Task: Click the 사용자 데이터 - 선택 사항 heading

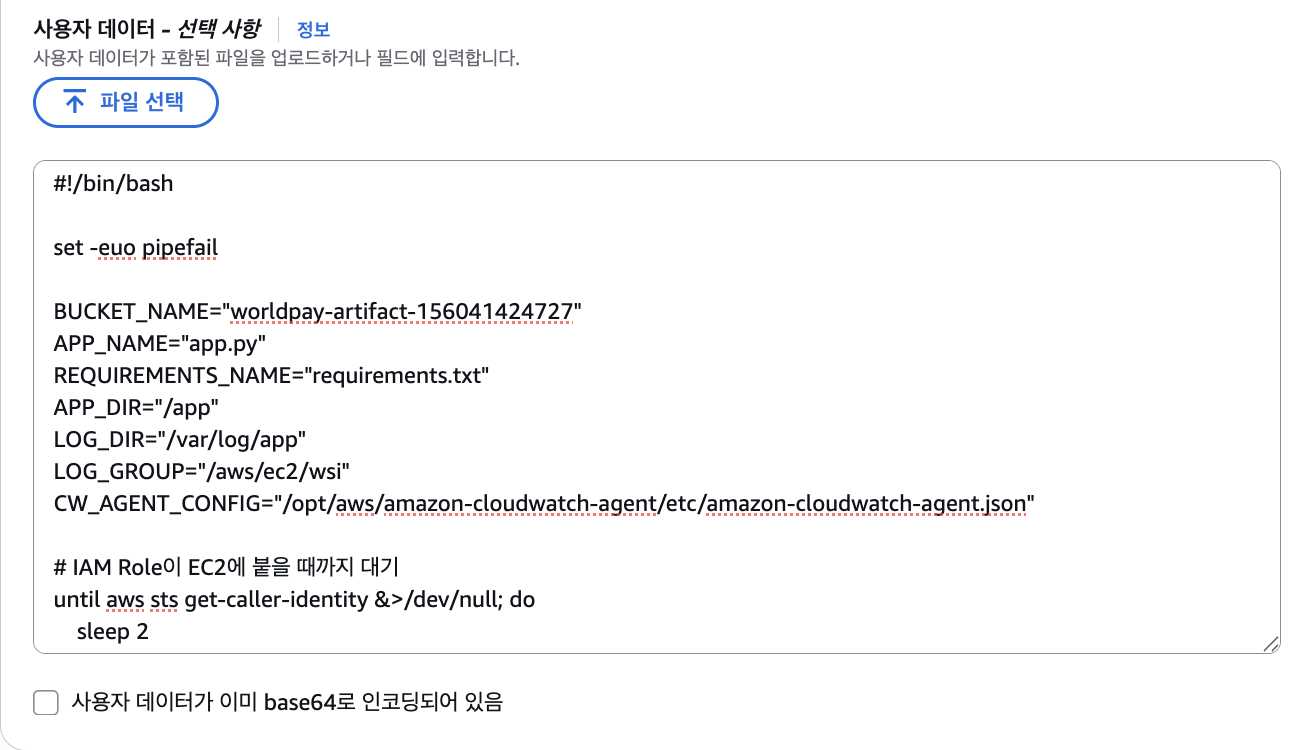Action: coord(146,28)
